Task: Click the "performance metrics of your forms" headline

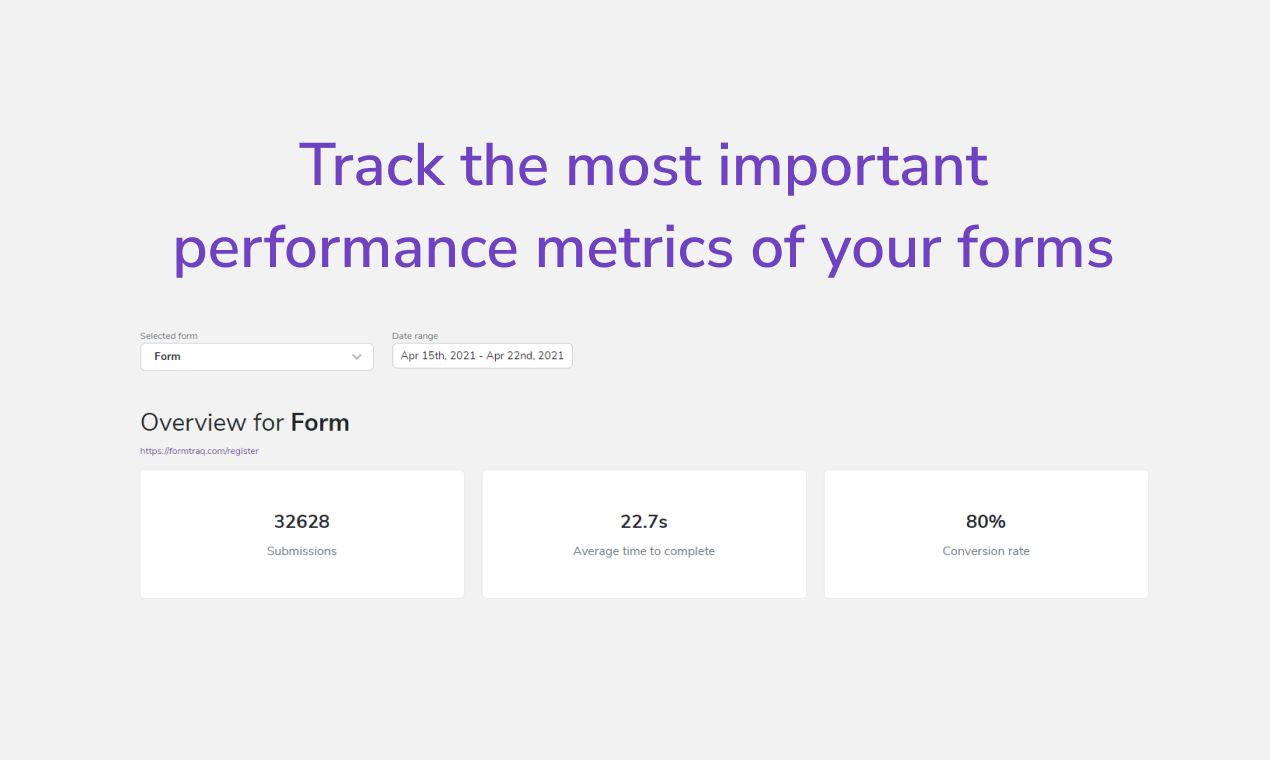Action: point(644,248)
